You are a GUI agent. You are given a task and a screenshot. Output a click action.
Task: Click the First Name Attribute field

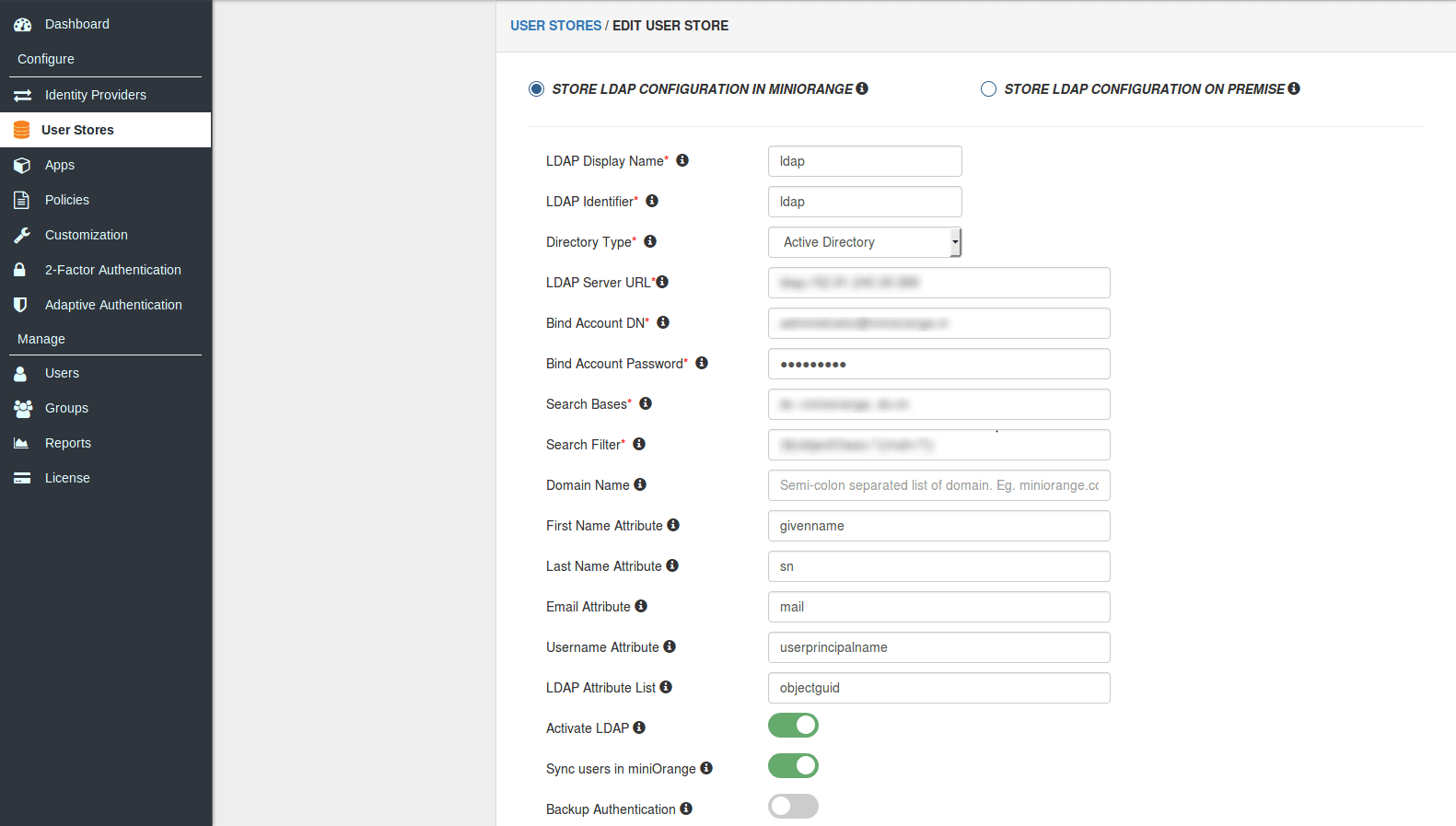pyautogui.click(x=939, y=526)
